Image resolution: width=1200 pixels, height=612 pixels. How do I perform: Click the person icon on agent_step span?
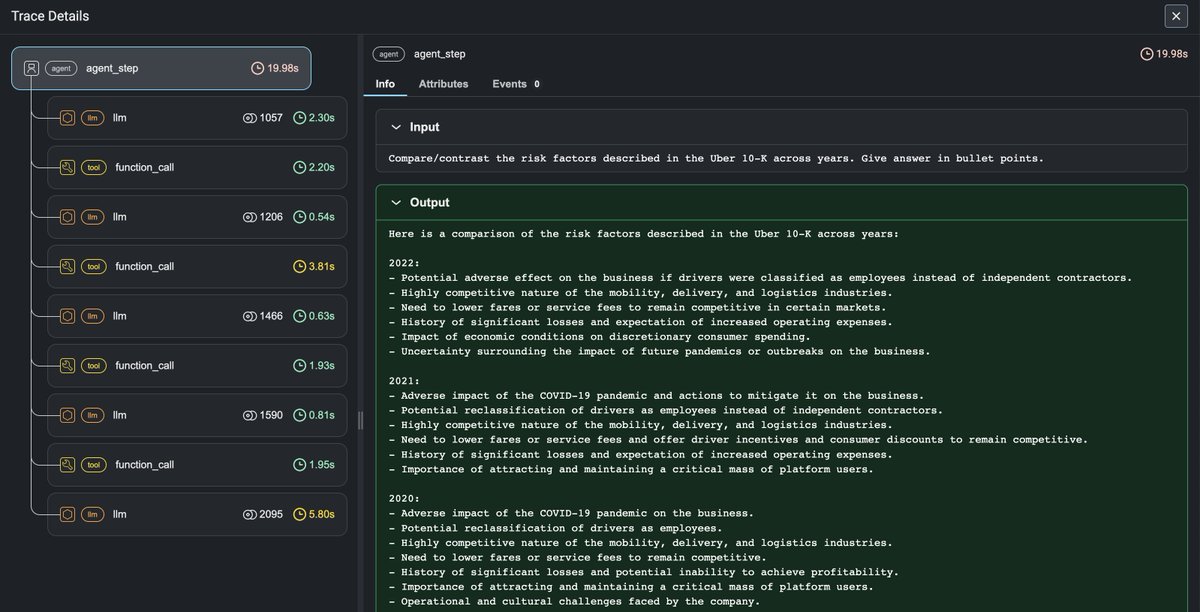31,68
